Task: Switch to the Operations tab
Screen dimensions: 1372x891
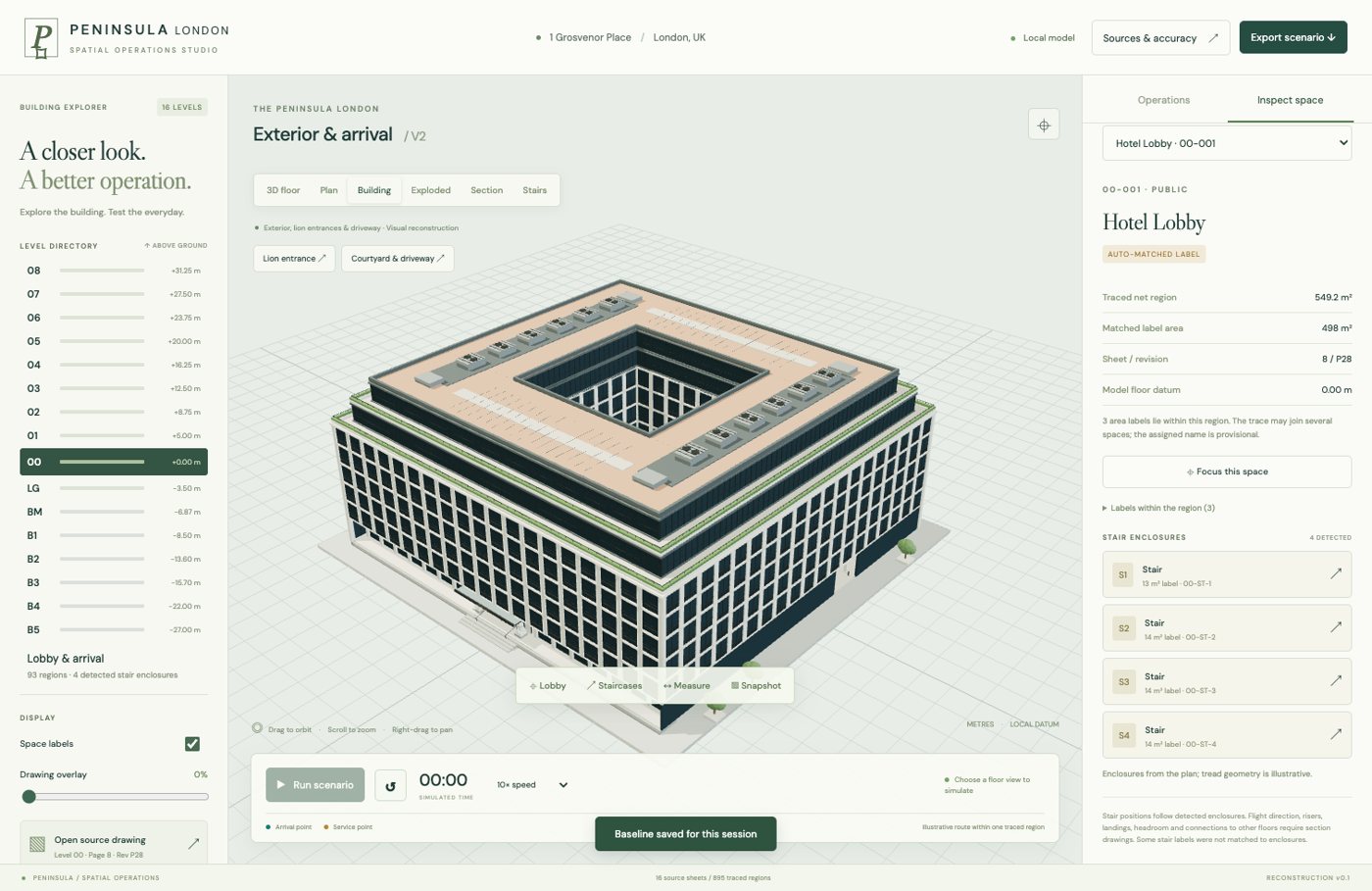Action: point(1163,100)
